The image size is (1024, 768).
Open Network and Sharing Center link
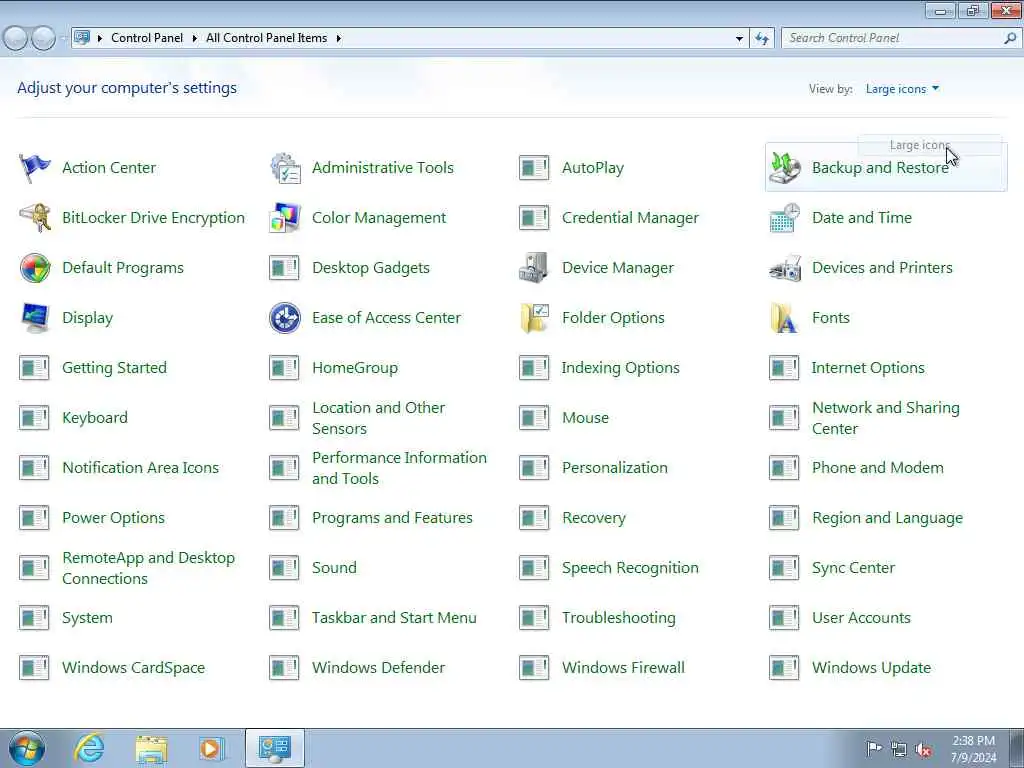[x=886, y=418]
